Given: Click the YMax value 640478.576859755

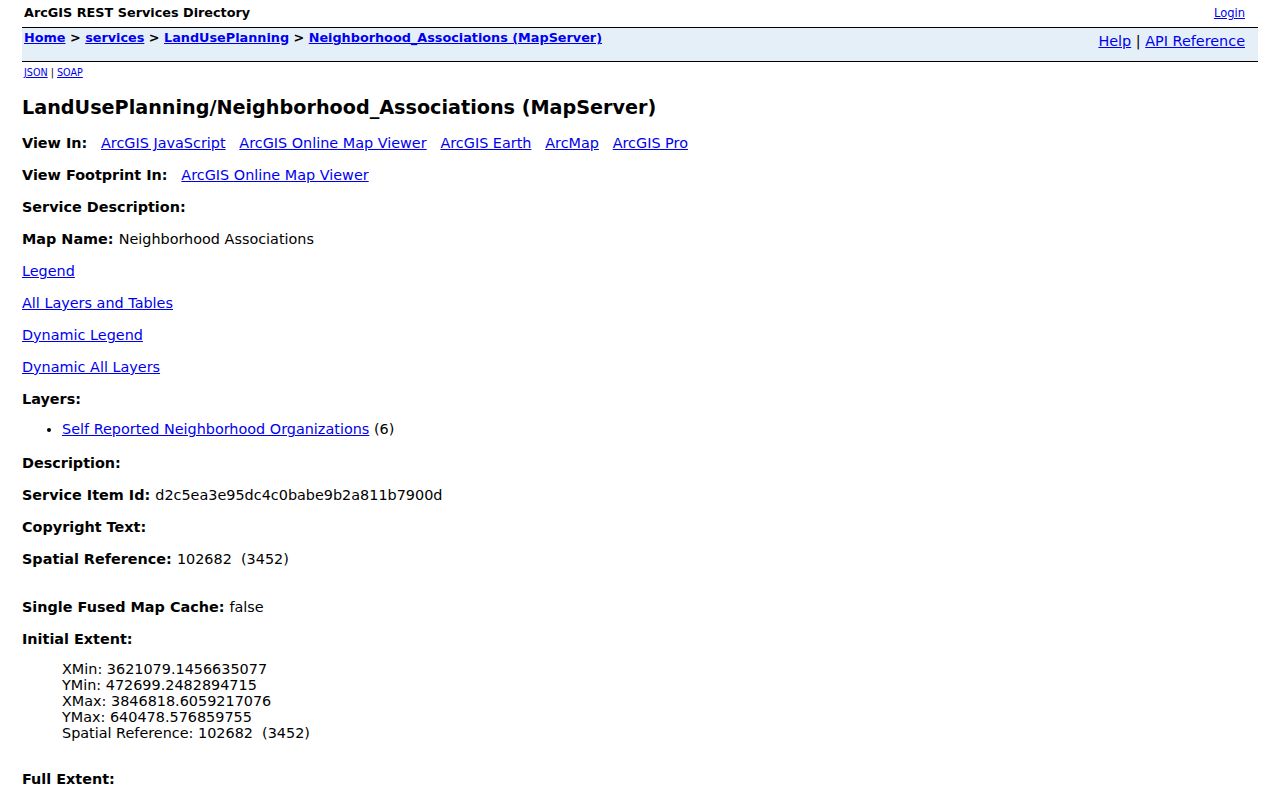Looking at the screenshot, I should [x=181, y=717].
